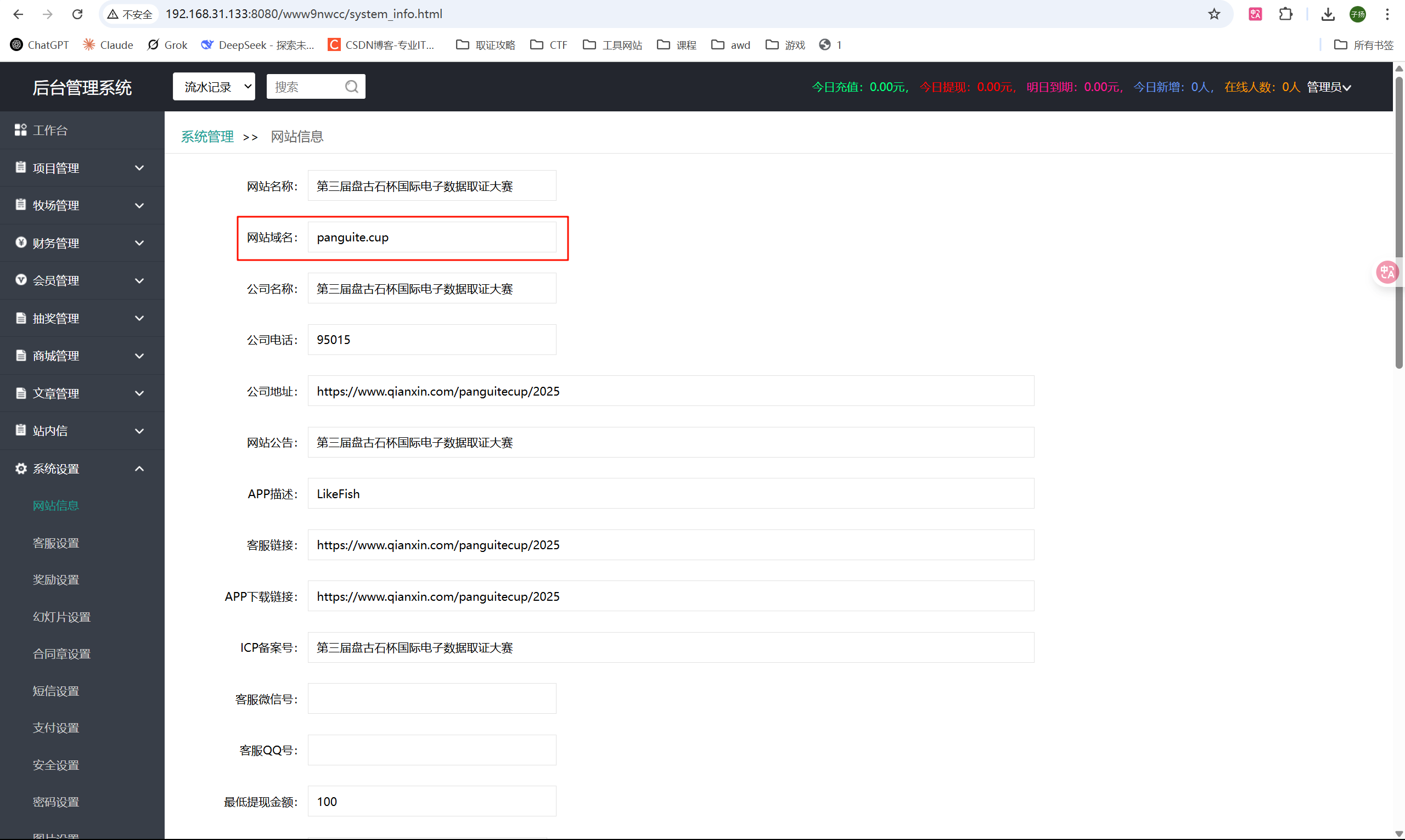The image size is (1405, 840).
Task: Click the search magnifier icon
Action: pyautogui.click(x=352, y=87)
